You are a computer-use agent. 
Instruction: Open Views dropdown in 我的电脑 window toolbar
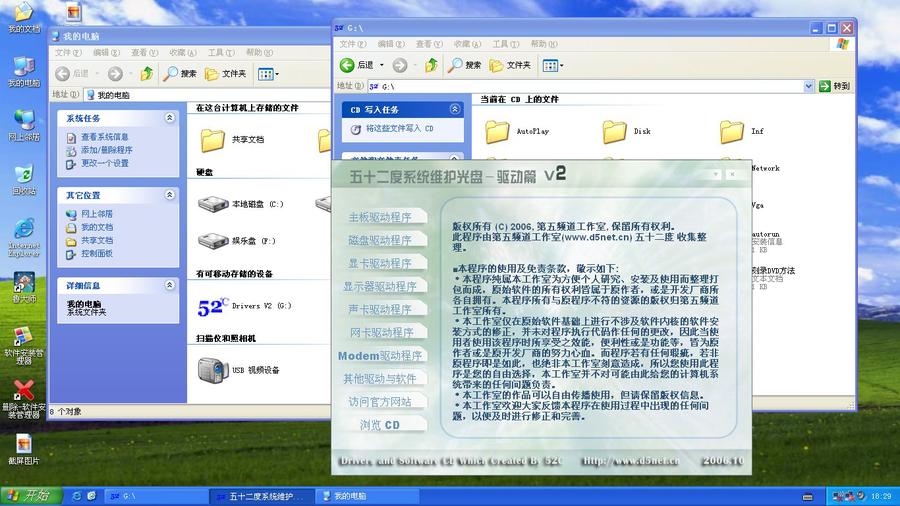pyautogui.click(x=268, y=74)
